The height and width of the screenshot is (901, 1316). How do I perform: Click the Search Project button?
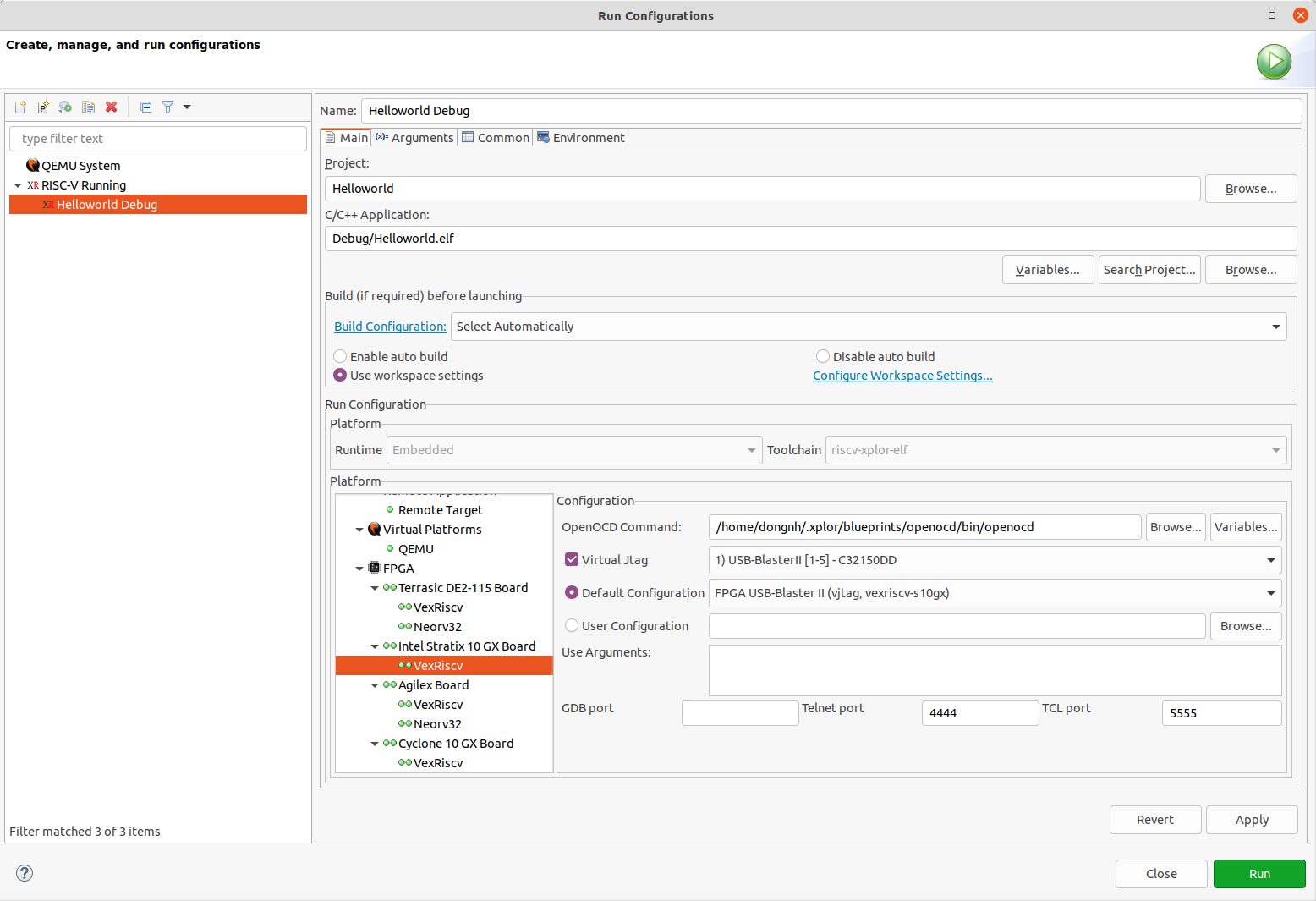click(x=1149, y=270)
